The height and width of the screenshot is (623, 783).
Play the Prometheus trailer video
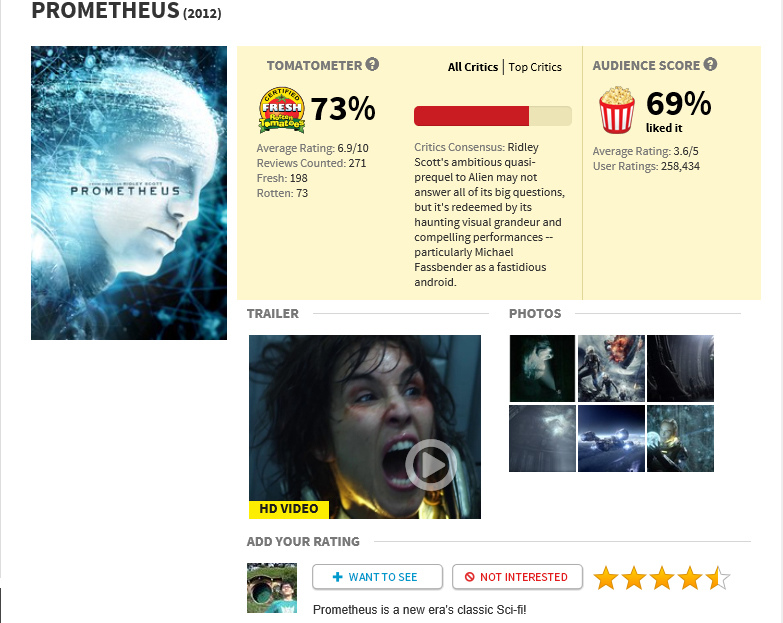point(430,465)
